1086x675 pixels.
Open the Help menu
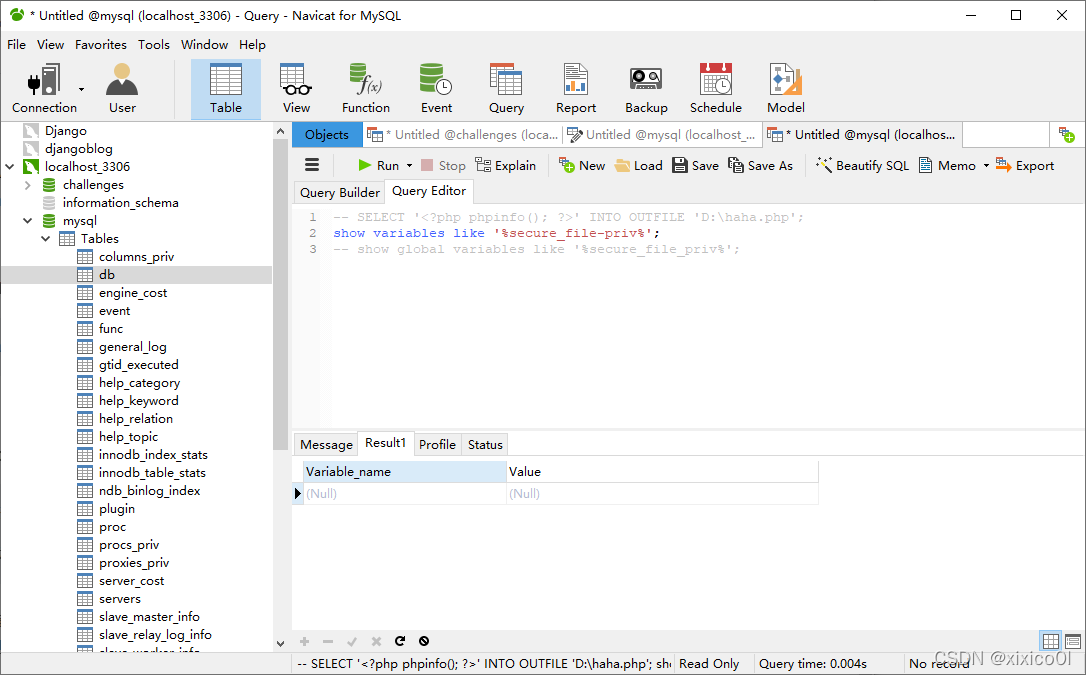click(252, 44)
